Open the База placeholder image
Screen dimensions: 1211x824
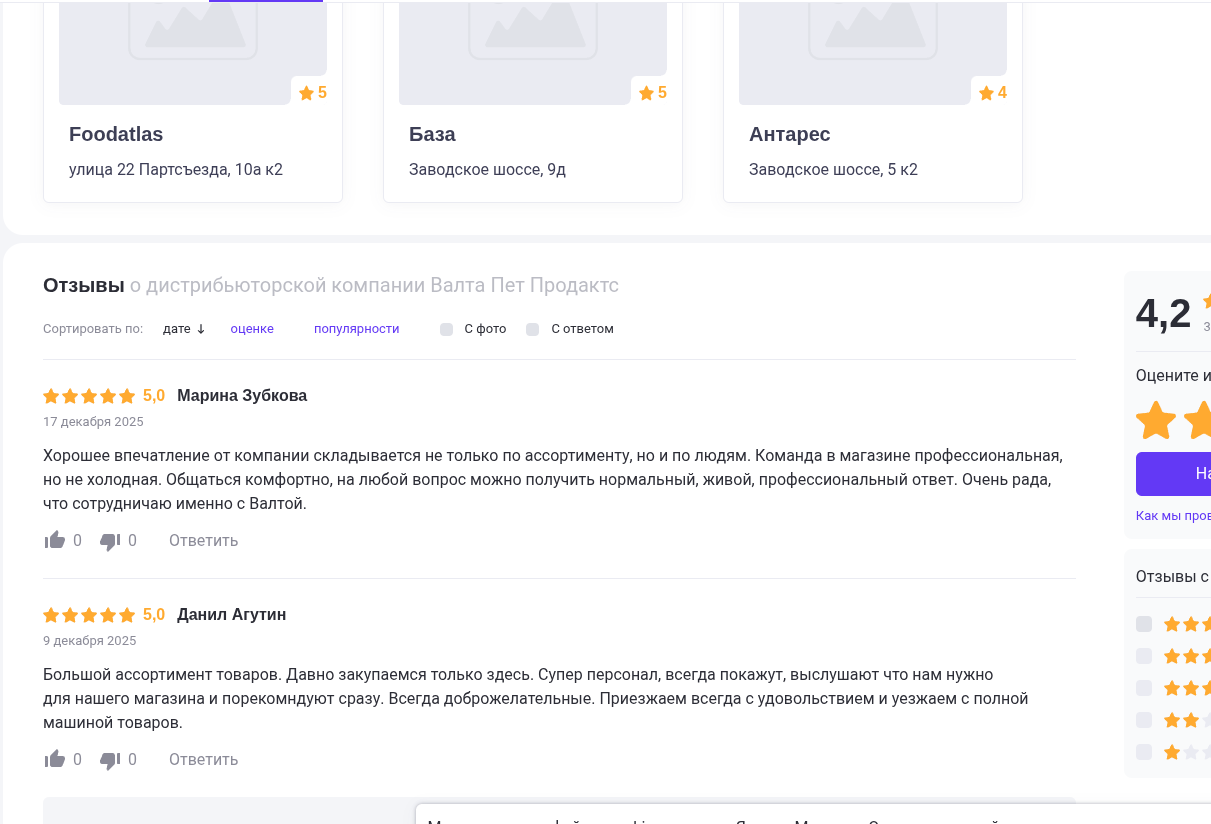[x=533, y=52]
